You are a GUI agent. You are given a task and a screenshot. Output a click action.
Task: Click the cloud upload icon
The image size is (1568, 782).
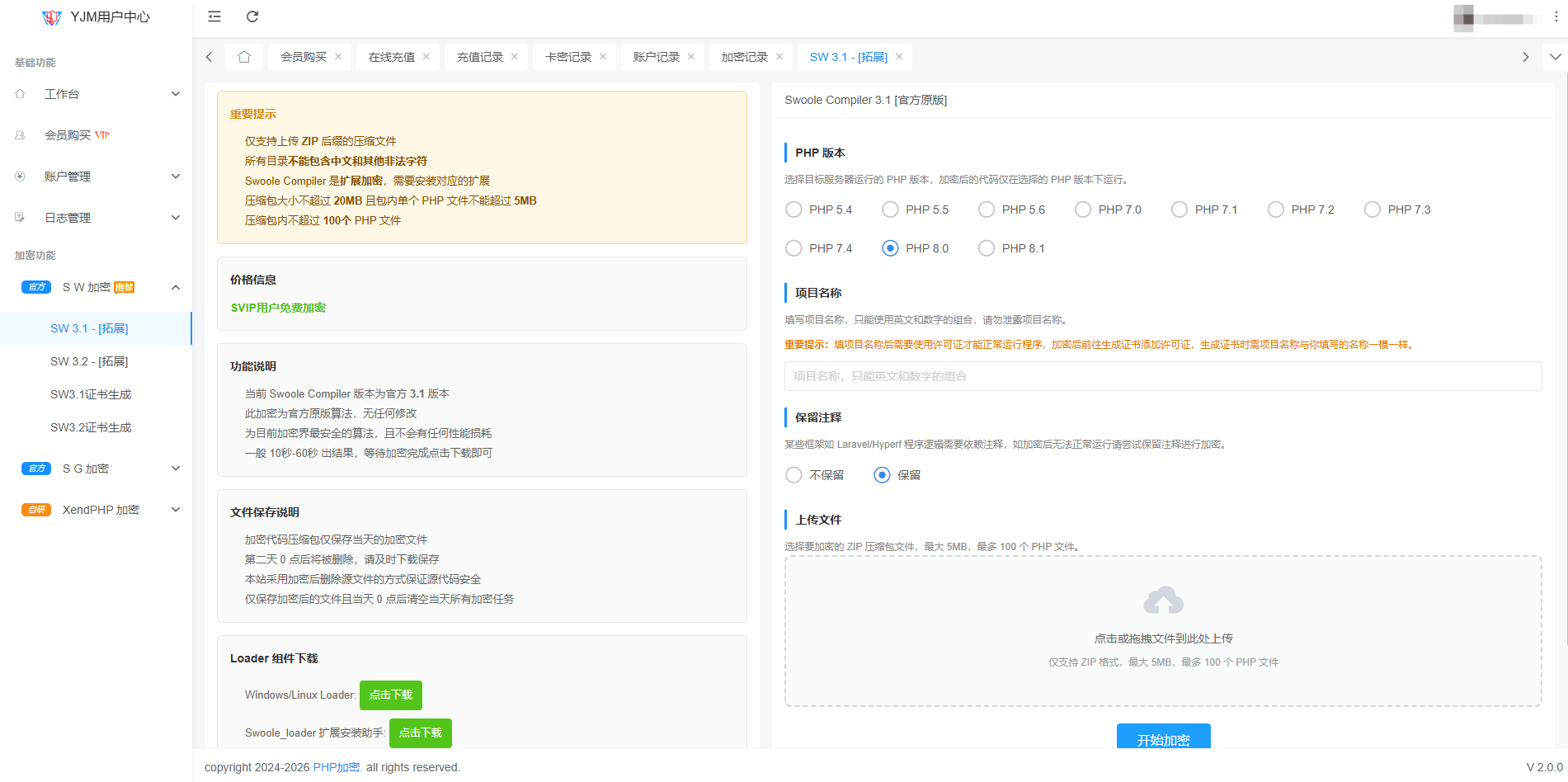coord(1163,601)
